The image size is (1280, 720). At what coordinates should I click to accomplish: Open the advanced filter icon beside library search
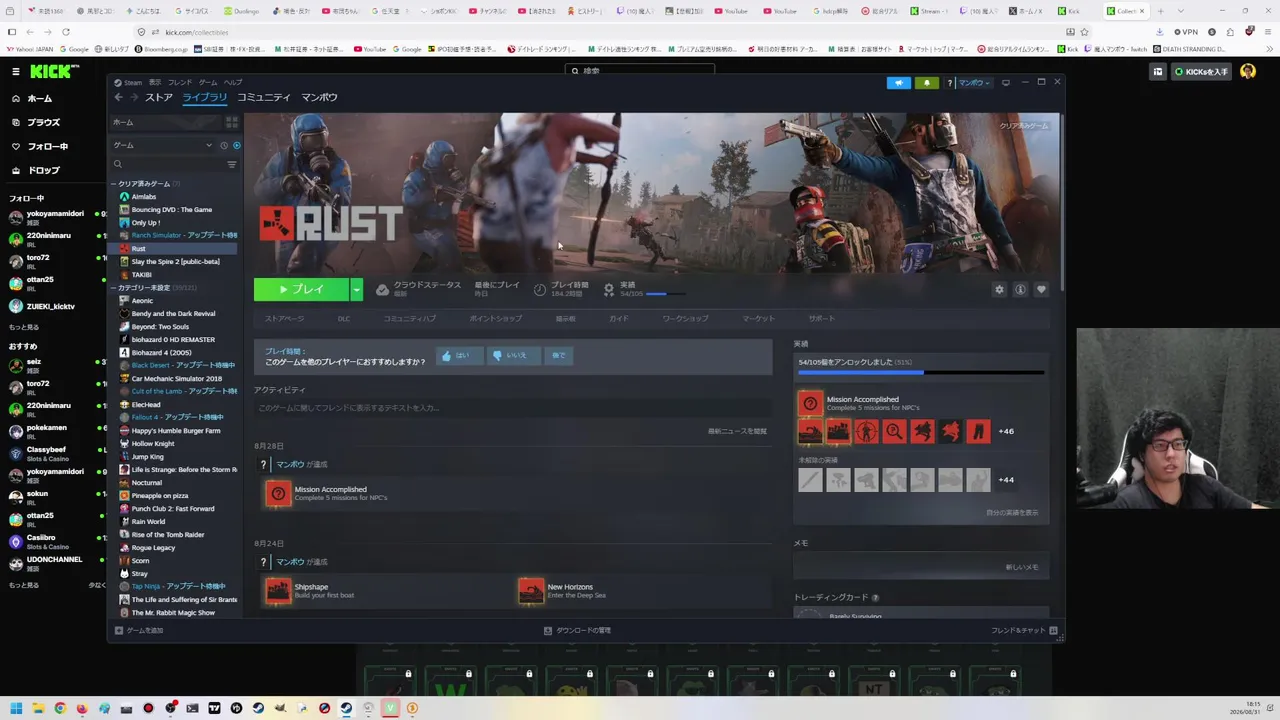click(x=232, y=164)
